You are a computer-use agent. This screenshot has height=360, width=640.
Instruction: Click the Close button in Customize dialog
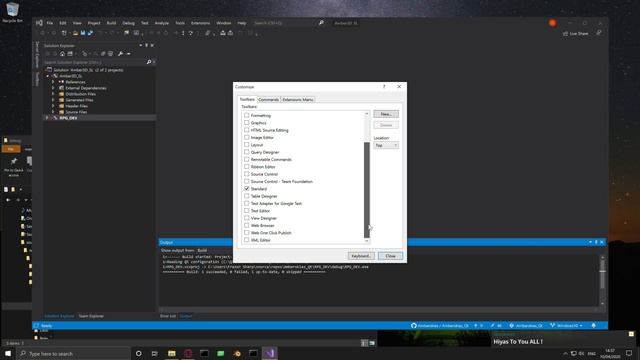(390, 256)
